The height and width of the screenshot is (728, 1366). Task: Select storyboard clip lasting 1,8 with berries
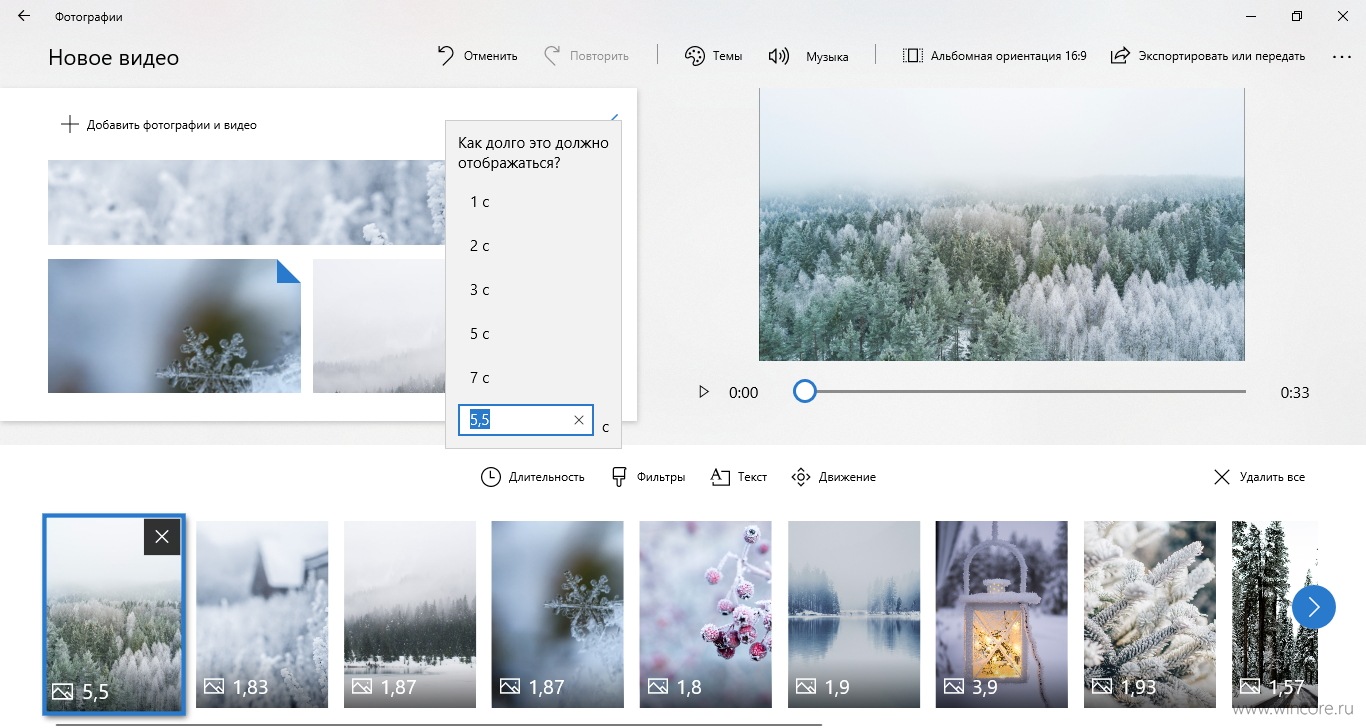[706, 614]
